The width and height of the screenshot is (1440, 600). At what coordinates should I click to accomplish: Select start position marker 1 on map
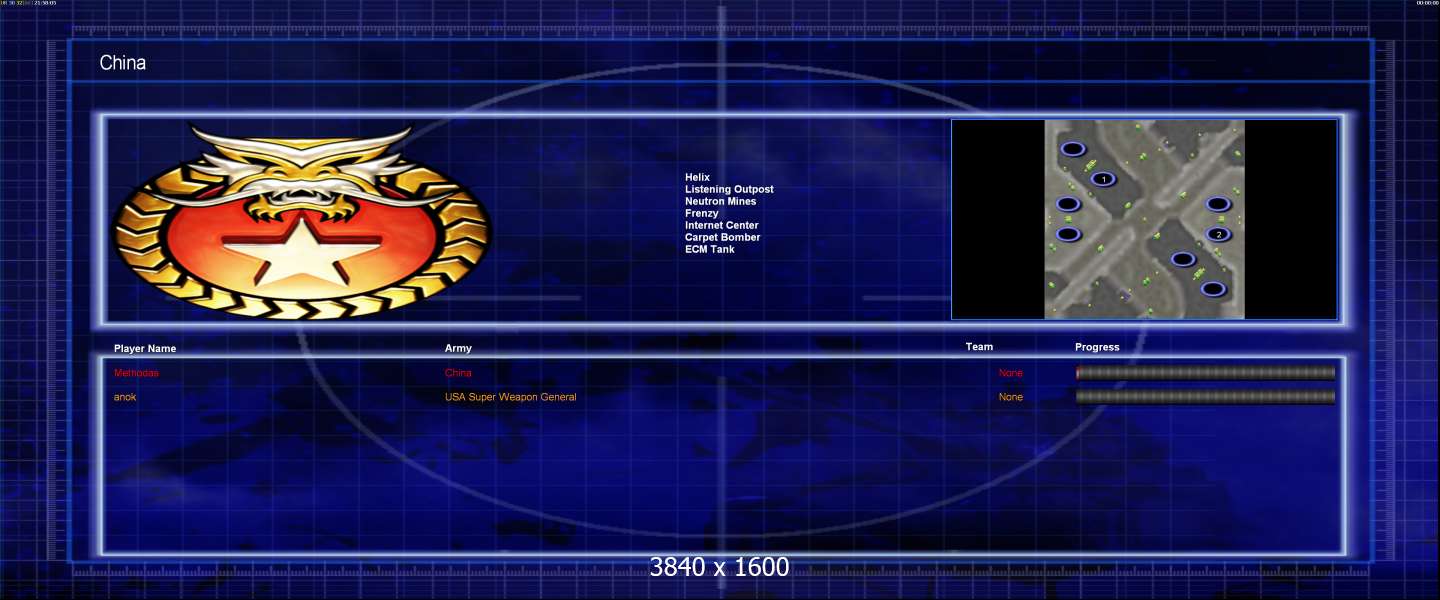(x=1103, y=179)
